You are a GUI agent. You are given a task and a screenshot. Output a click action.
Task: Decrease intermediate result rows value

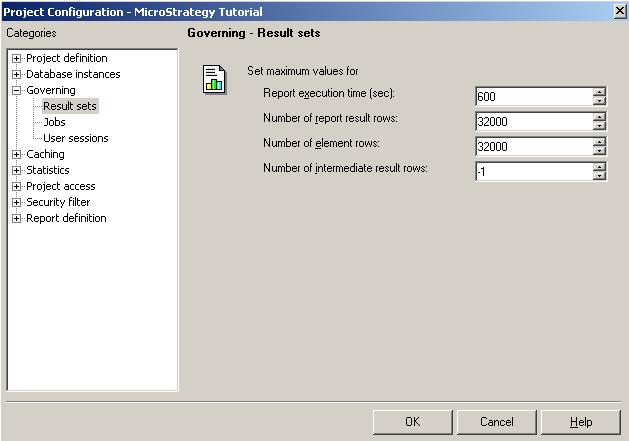coord(599,176)
